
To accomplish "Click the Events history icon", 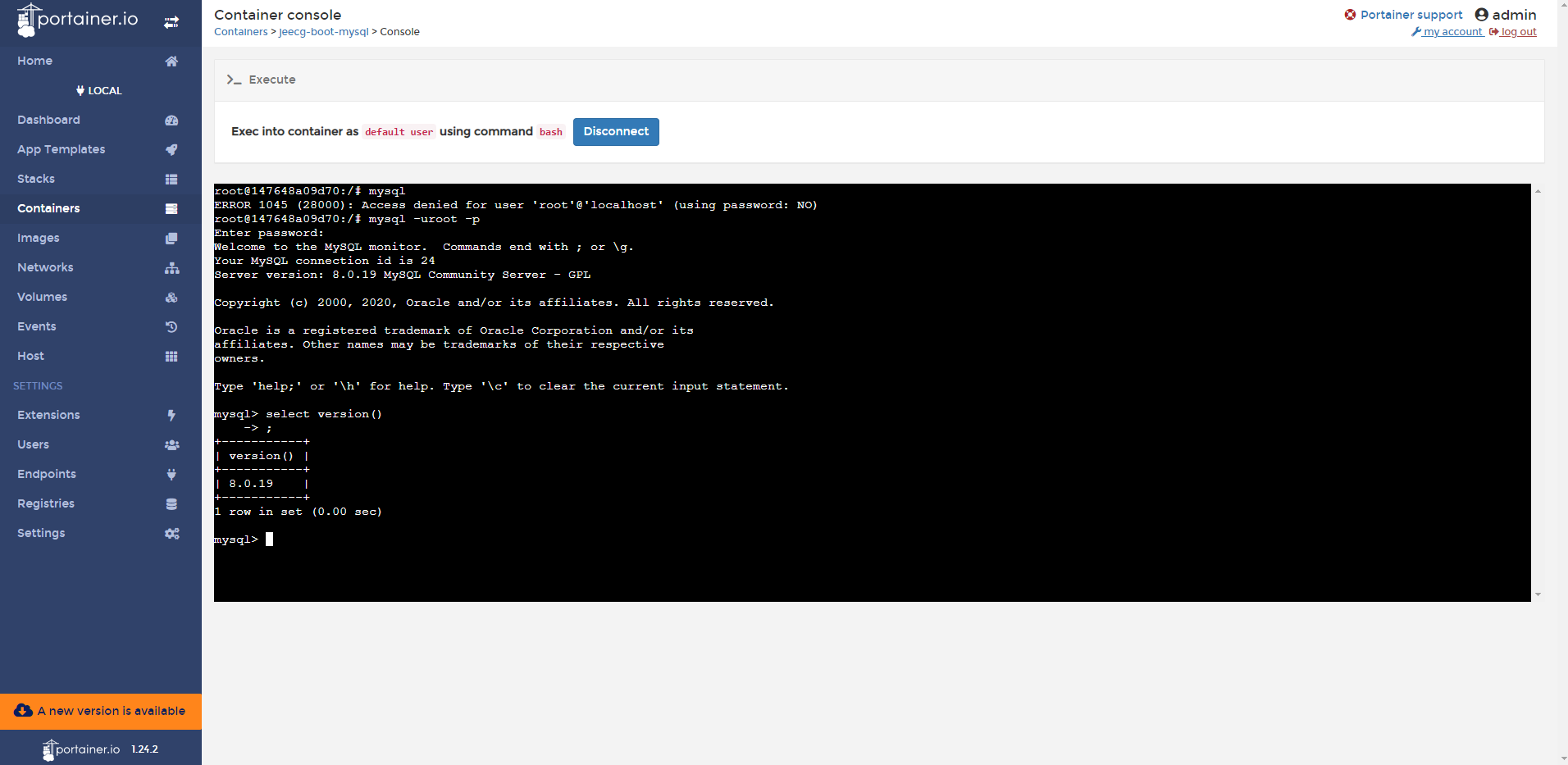I will (171, 327).
